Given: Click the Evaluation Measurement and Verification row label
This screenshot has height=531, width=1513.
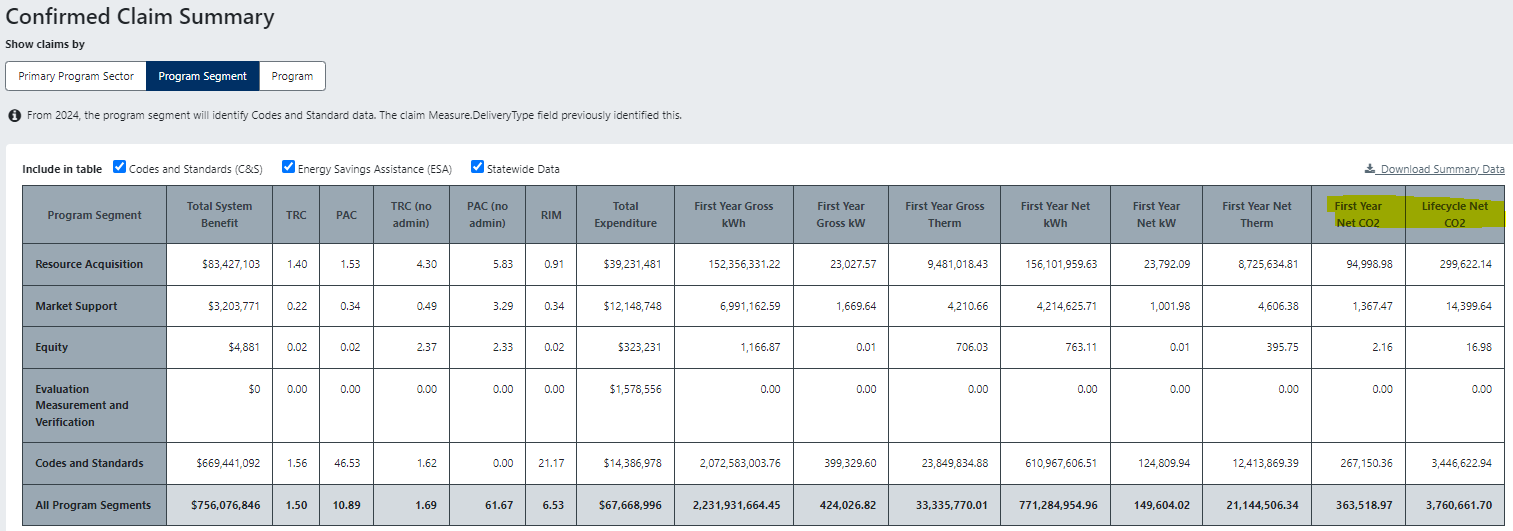Looking at the screenshot, I should click(82, 405).
